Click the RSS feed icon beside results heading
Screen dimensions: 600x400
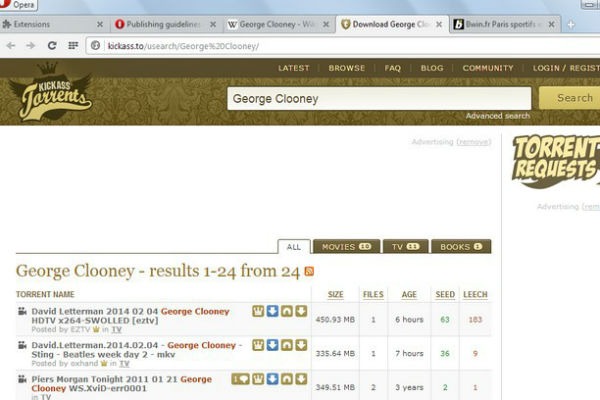(x=309, y=271)
